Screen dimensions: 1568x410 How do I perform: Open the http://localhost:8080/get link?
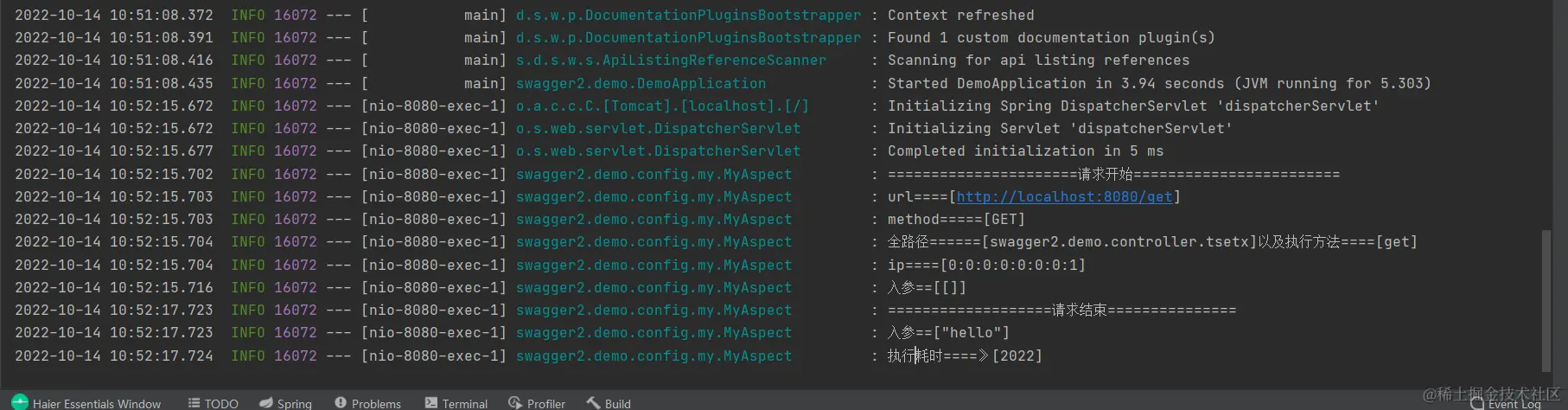pos(1064,196)
